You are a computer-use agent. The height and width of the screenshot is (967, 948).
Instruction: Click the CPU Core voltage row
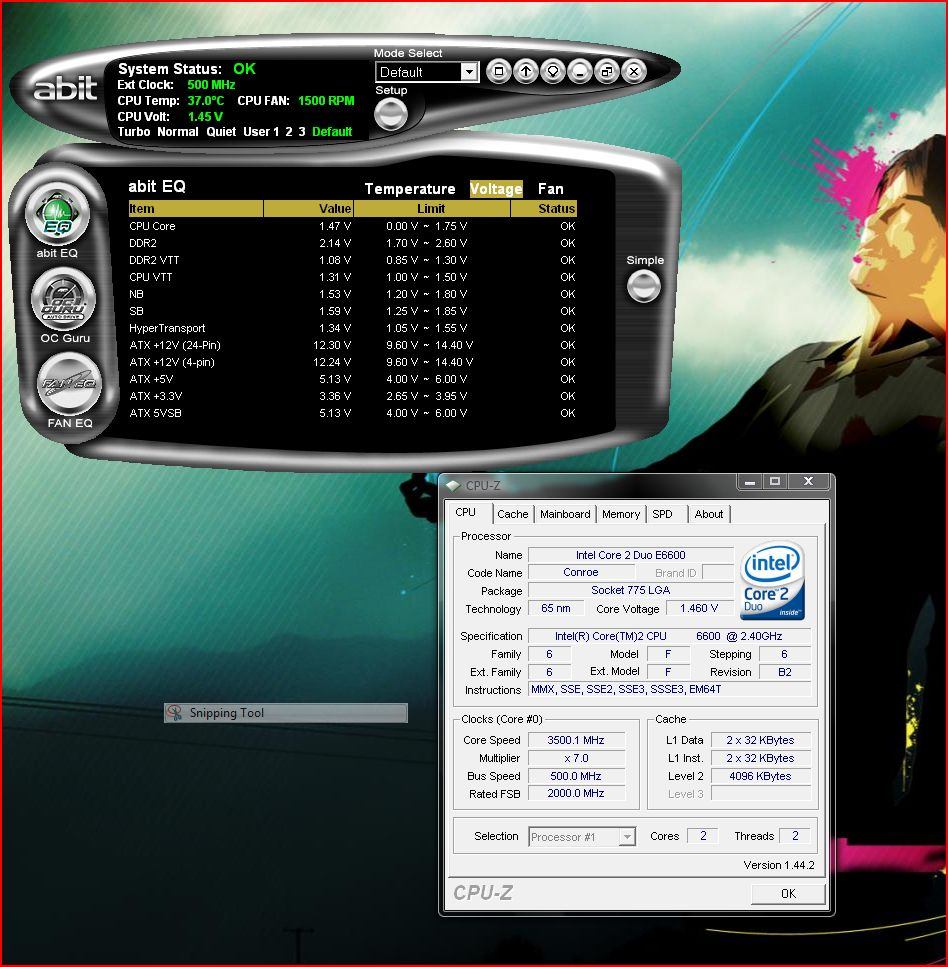tap(352, 226)
